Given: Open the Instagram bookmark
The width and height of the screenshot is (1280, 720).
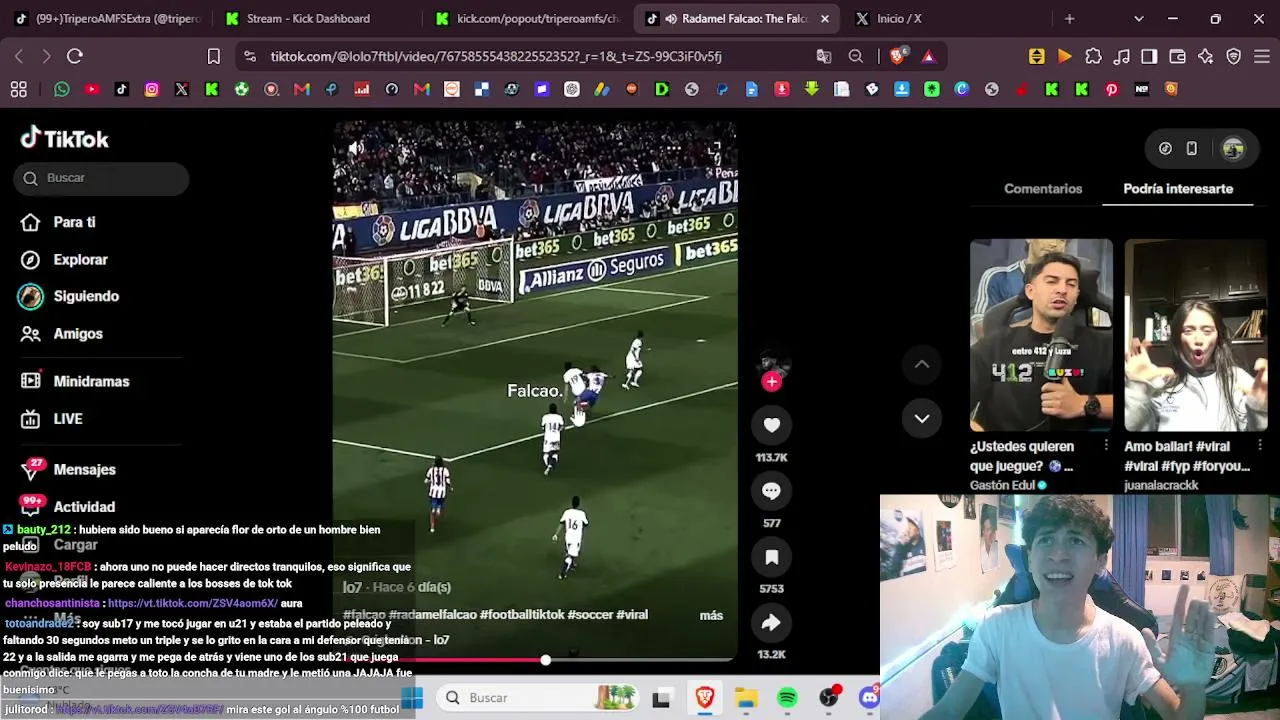Looking at the screenshot, I should tap(152, 89).
